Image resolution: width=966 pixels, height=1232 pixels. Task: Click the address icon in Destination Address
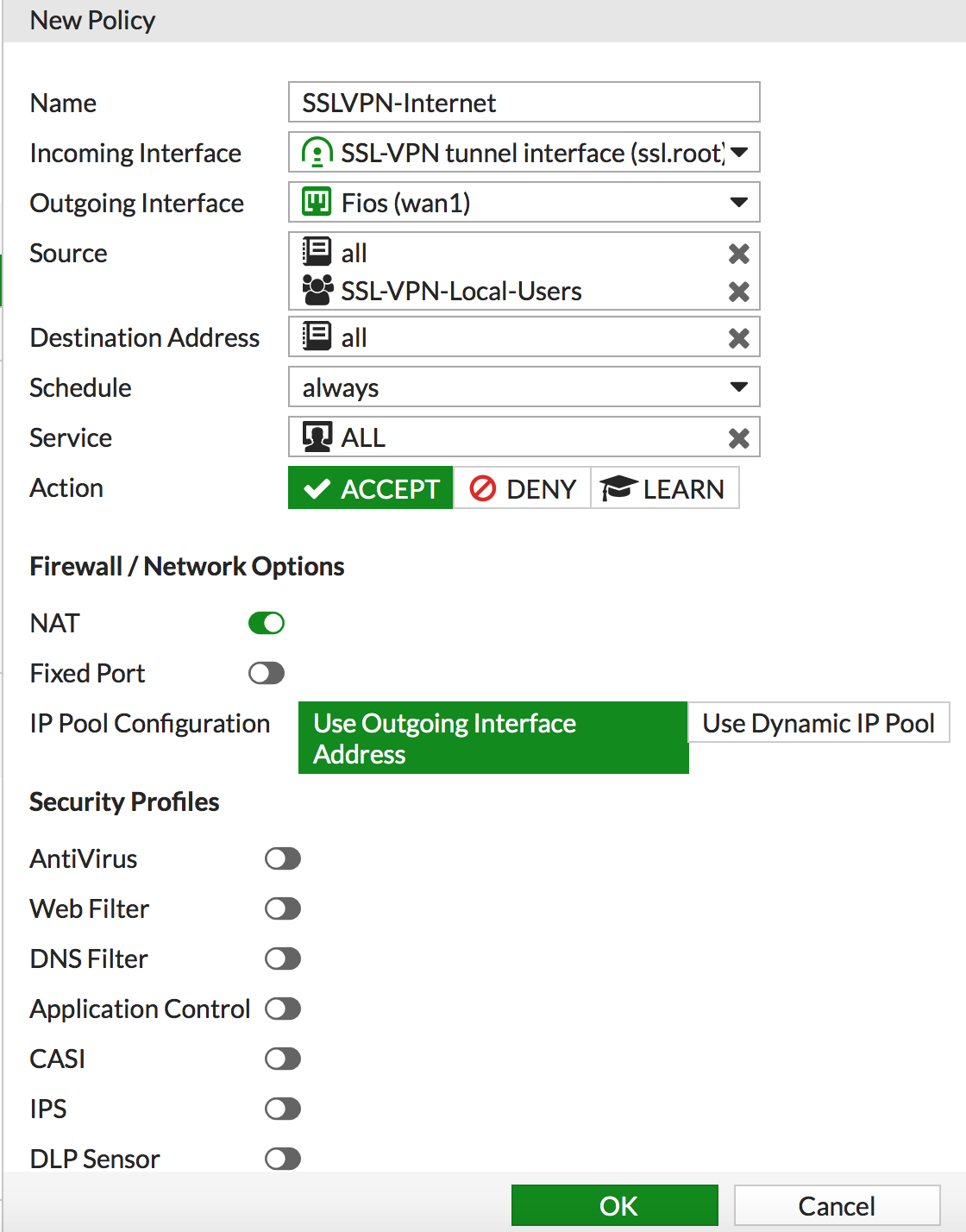317,336
